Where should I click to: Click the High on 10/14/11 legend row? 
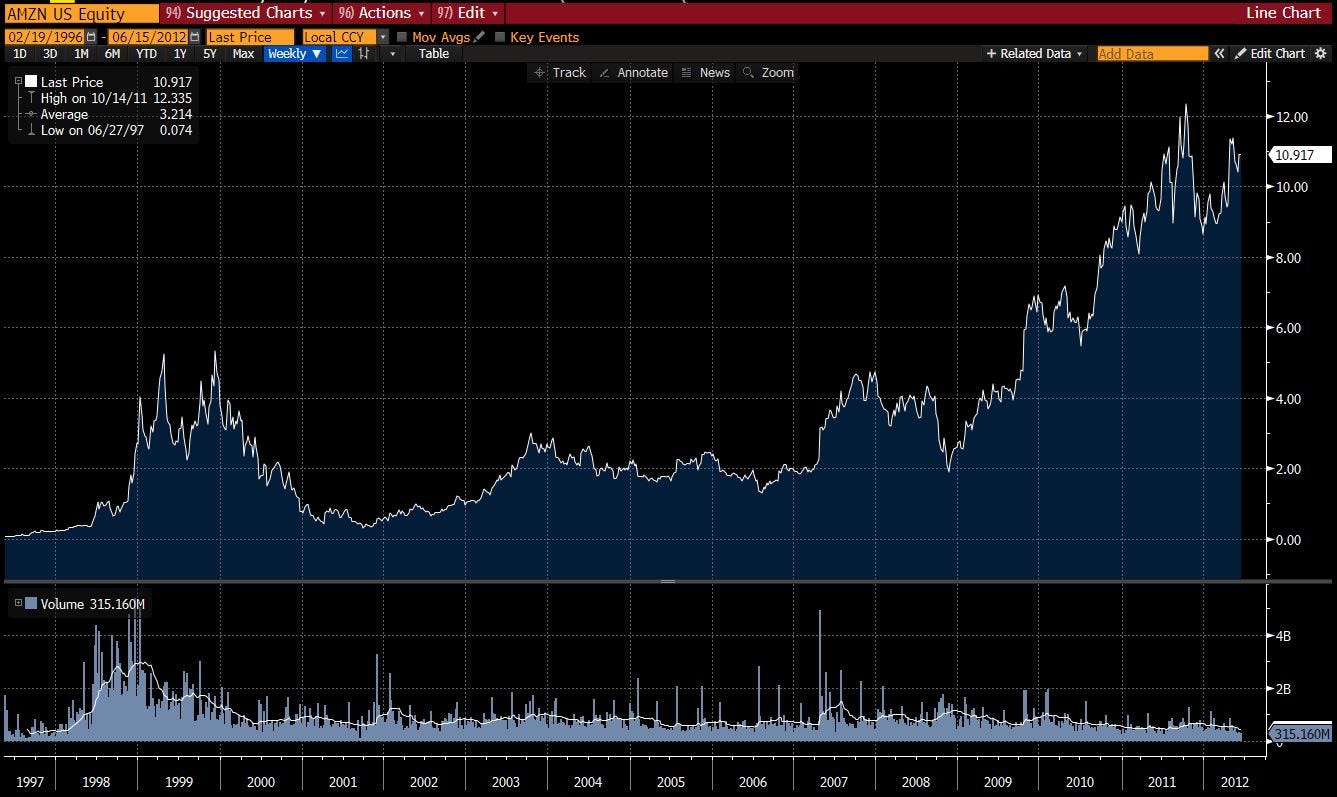pyautogui.click(x=110, y=98)
